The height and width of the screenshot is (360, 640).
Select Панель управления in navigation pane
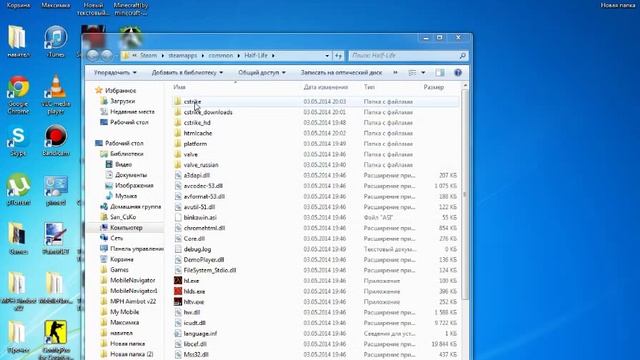click(x=137, y=249)
